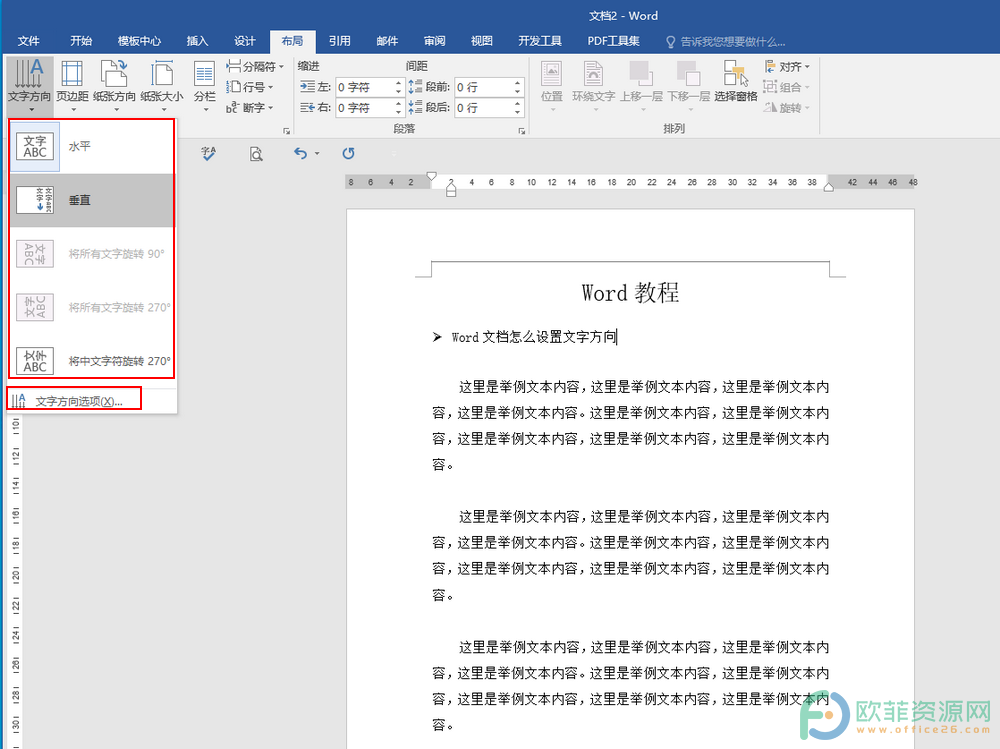Click the 'Word 教程' title text

(x=630, y=293)
